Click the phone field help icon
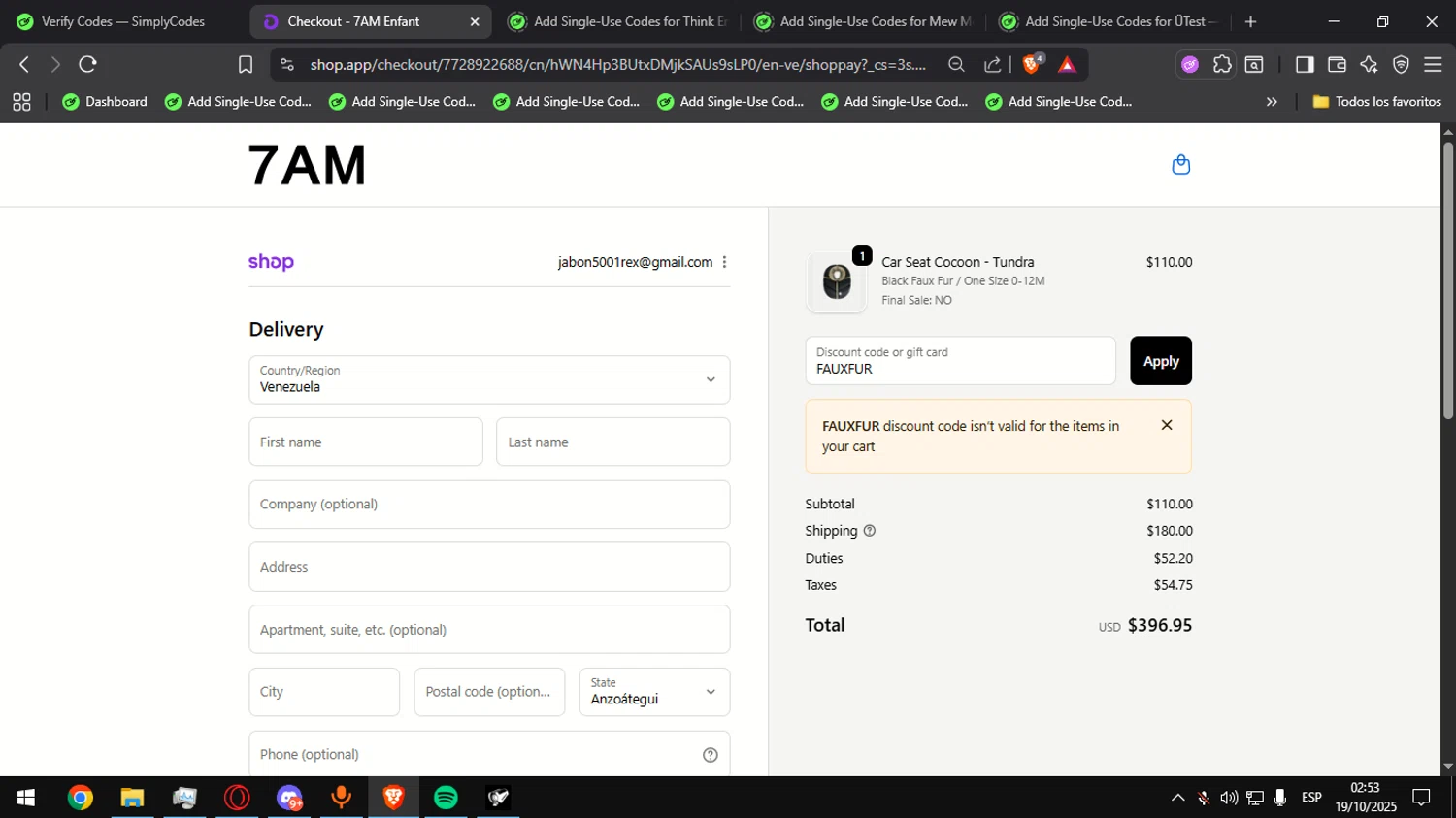Viewport: 1456px width, 818px height. coord(711,755)
